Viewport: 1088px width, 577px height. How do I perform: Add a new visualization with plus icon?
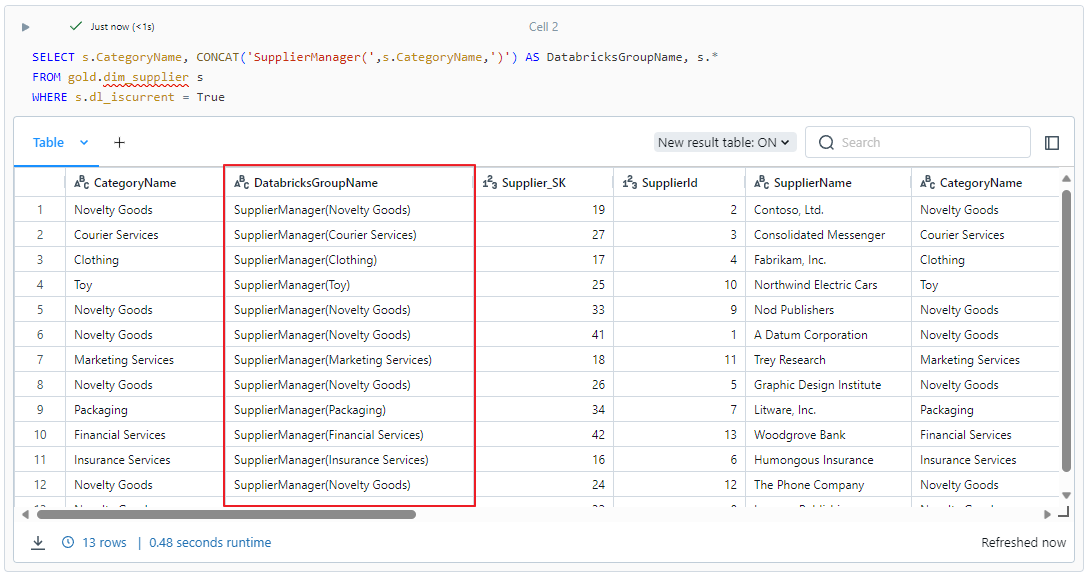(x=119, y=143)
